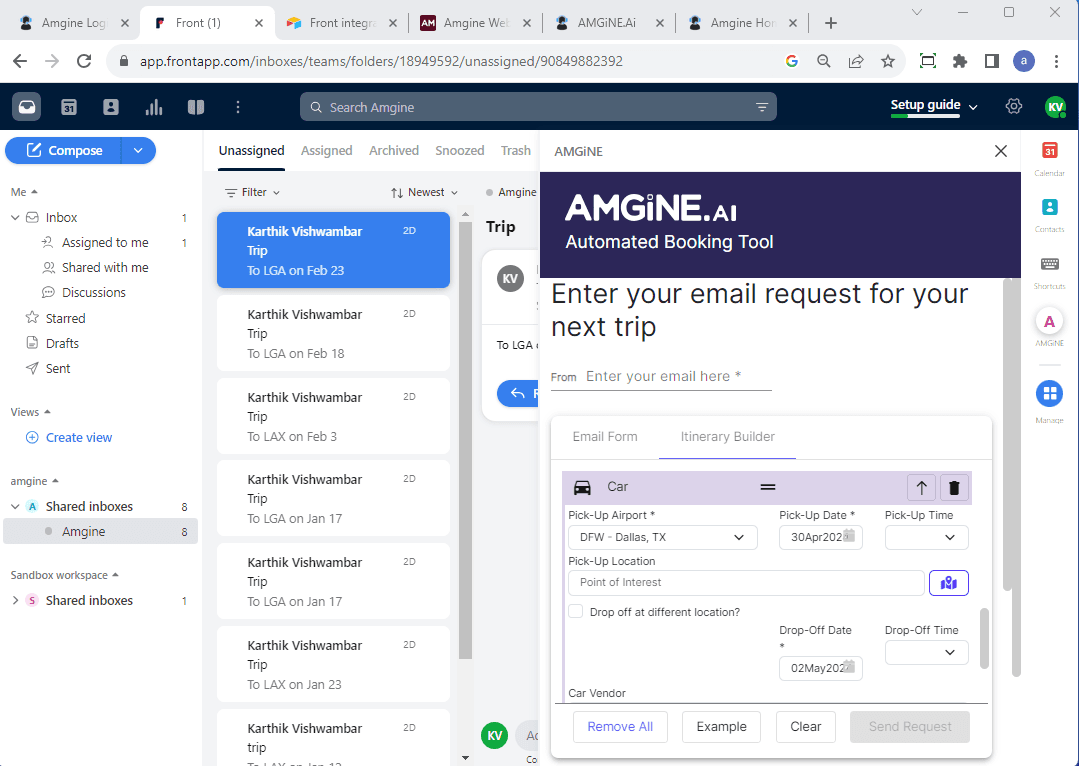Screen dimensions: 1079x766
Task: Open the Drop-Off Date calendar picker
Action: click(x=849, y=667)
